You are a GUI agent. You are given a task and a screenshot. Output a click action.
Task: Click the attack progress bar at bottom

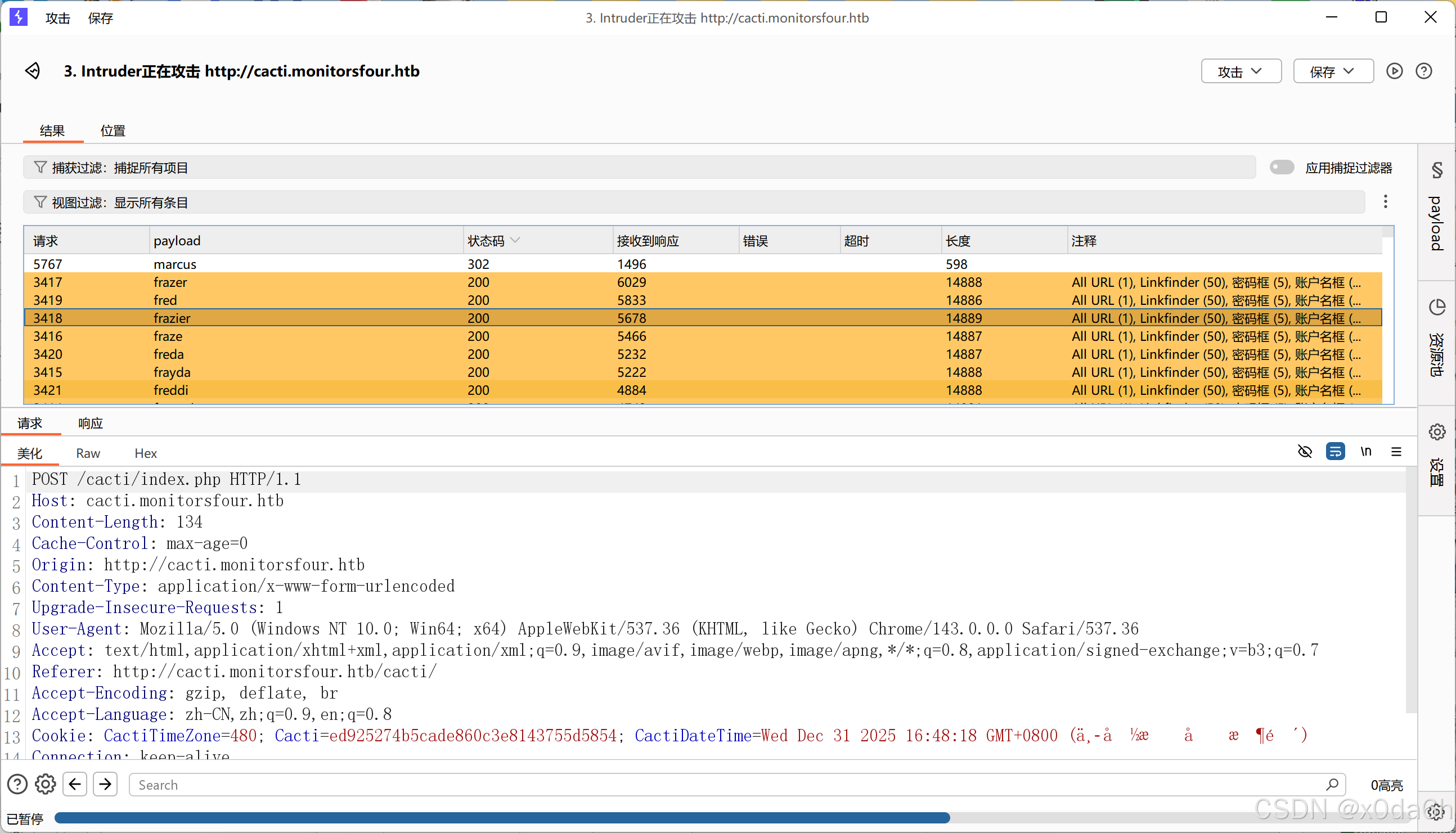tap(502, 818)
